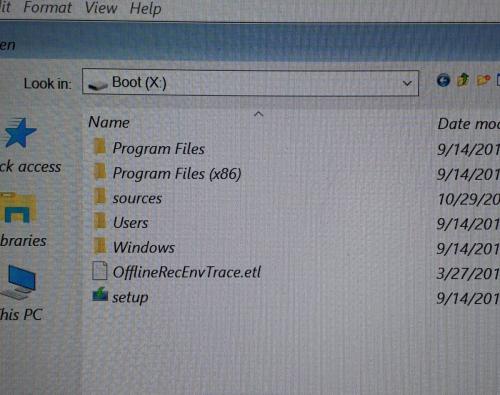Open the Quick access star icon

coord(19,133)
